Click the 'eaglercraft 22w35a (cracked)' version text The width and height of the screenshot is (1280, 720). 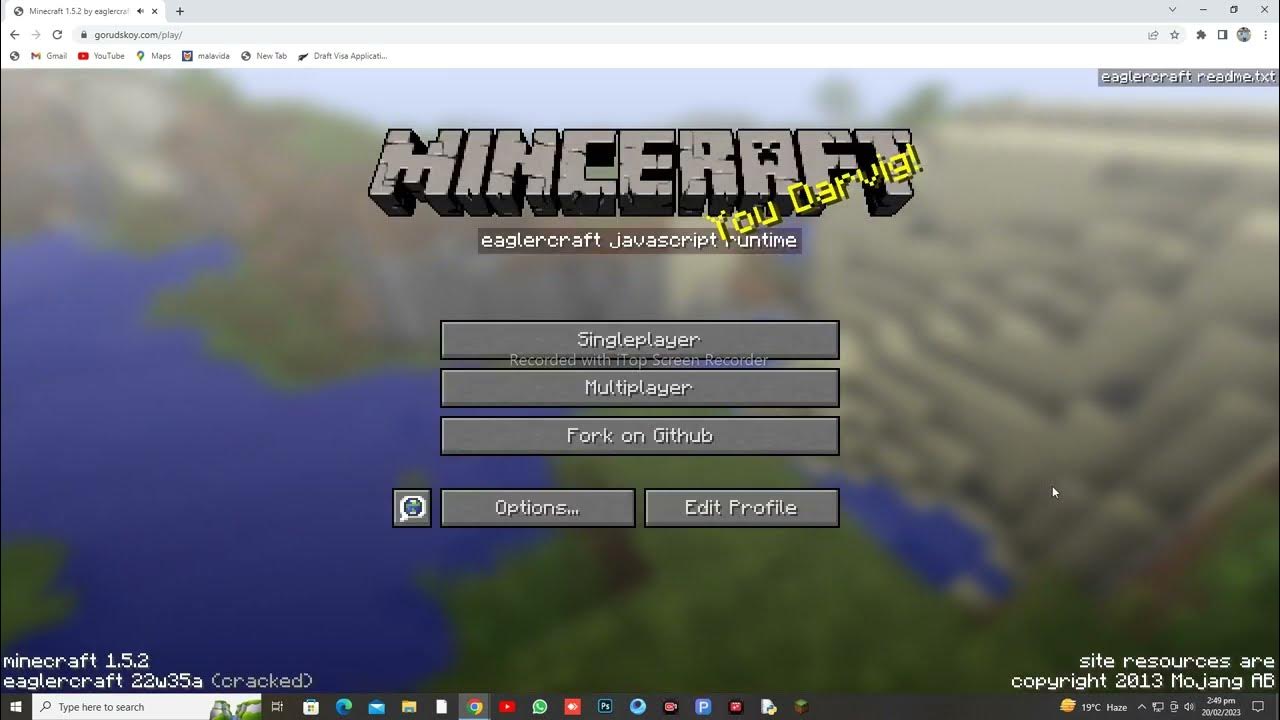pyautogui.click(x=158, y=681)
